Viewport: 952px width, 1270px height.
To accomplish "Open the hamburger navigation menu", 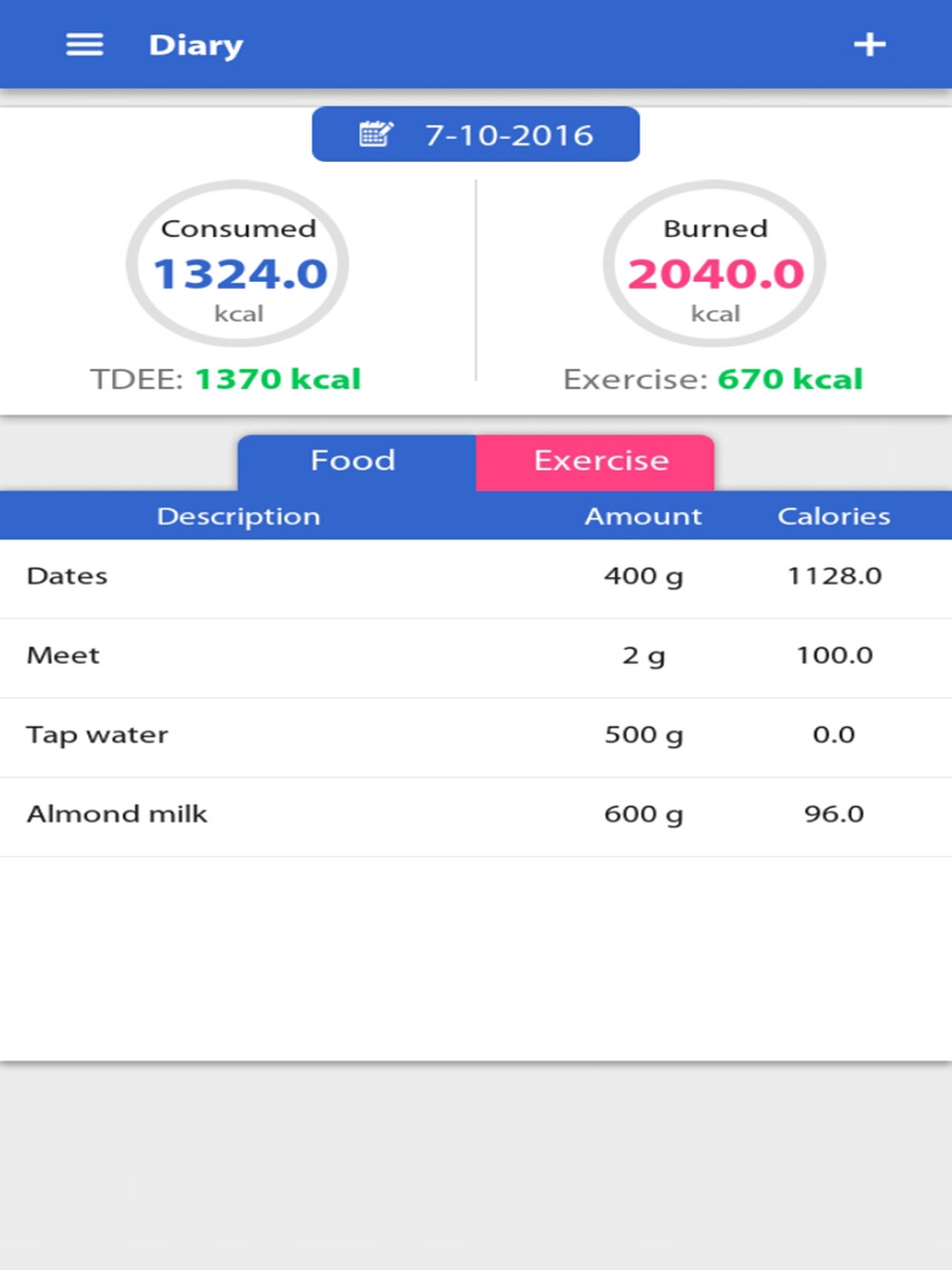I will 85,45.
